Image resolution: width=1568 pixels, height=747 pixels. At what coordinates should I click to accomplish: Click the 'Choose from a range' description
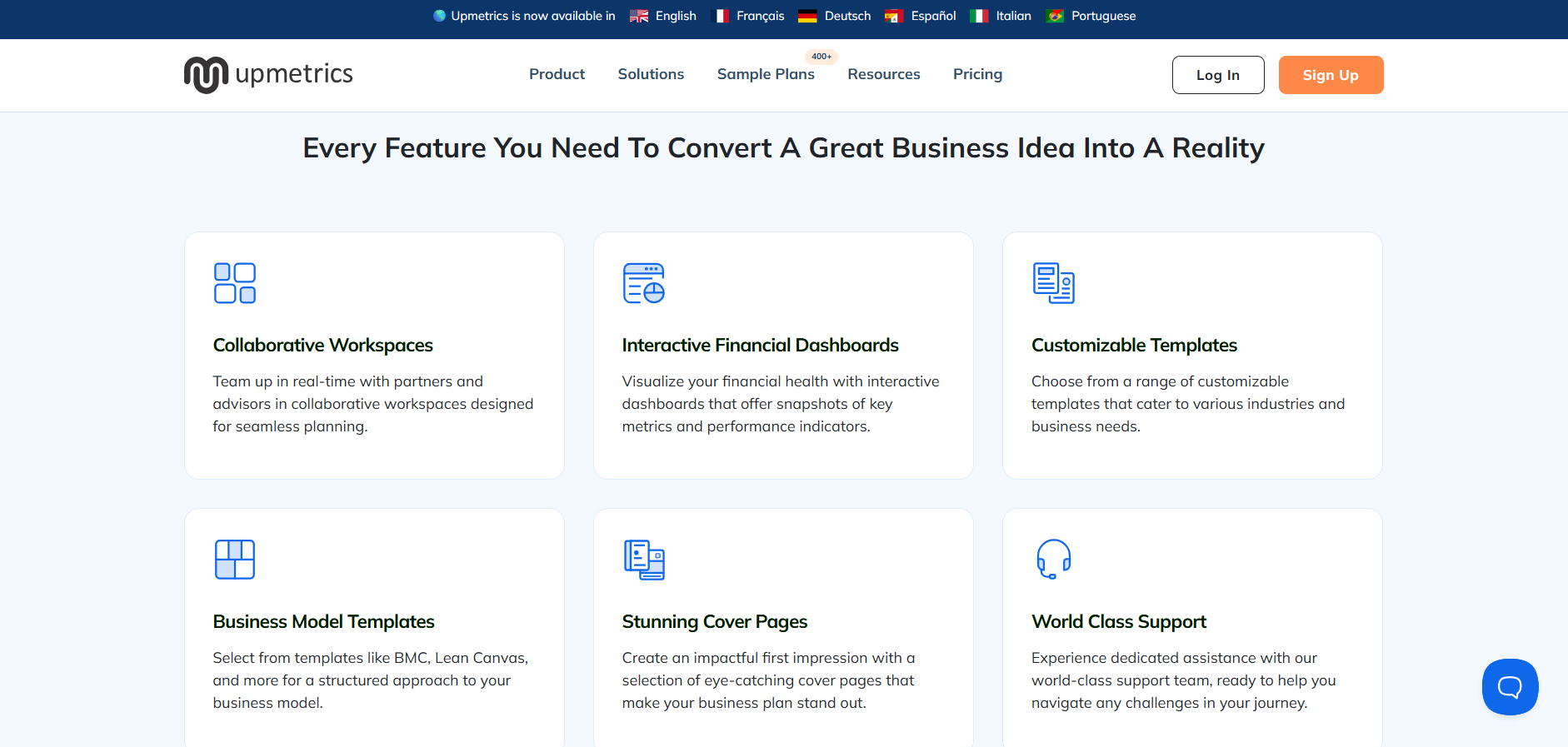pos(1188,404)
